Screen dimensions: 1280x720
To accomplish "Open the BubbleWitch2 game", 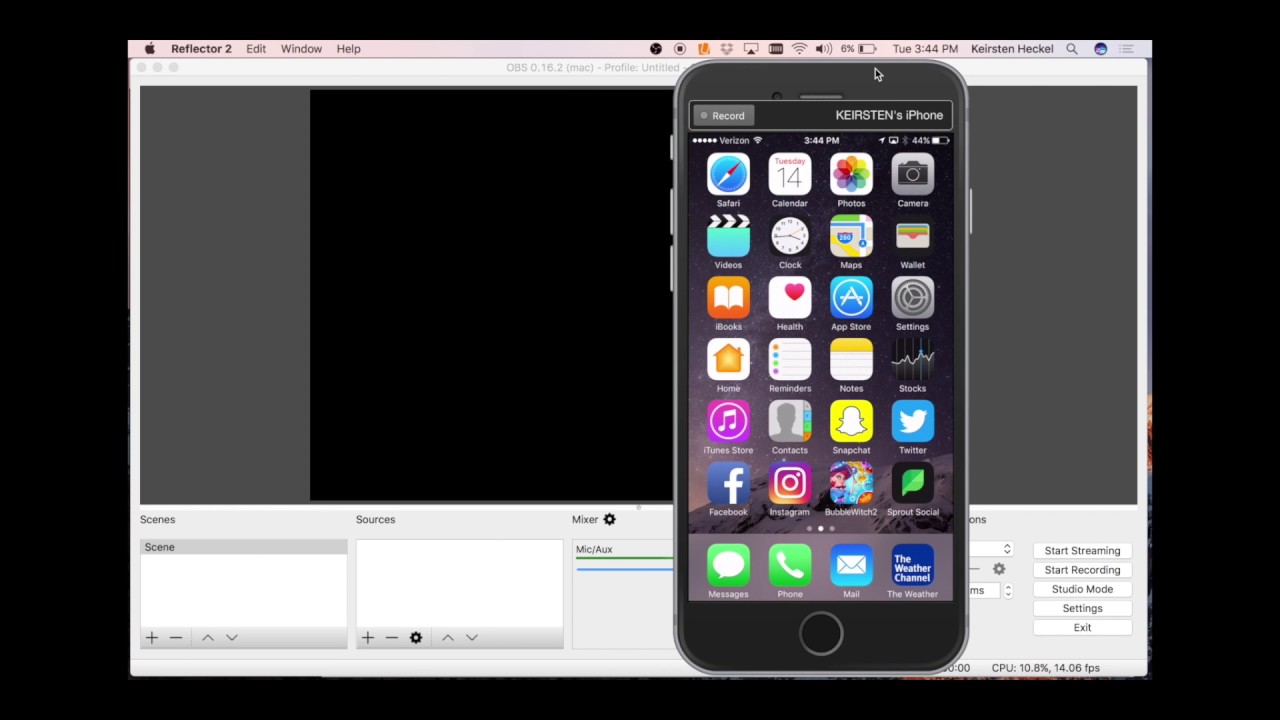I will point(851,484).
